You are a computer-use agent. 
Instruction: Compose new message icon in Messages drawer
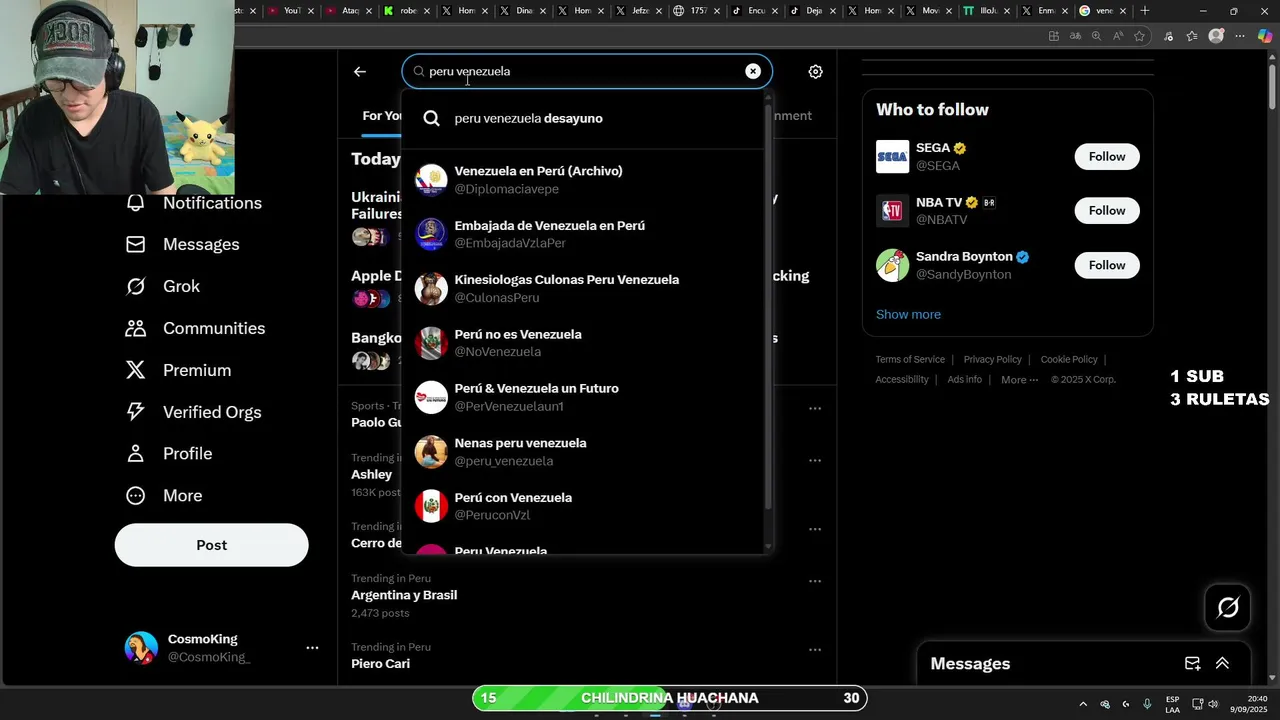(1192, 664)
